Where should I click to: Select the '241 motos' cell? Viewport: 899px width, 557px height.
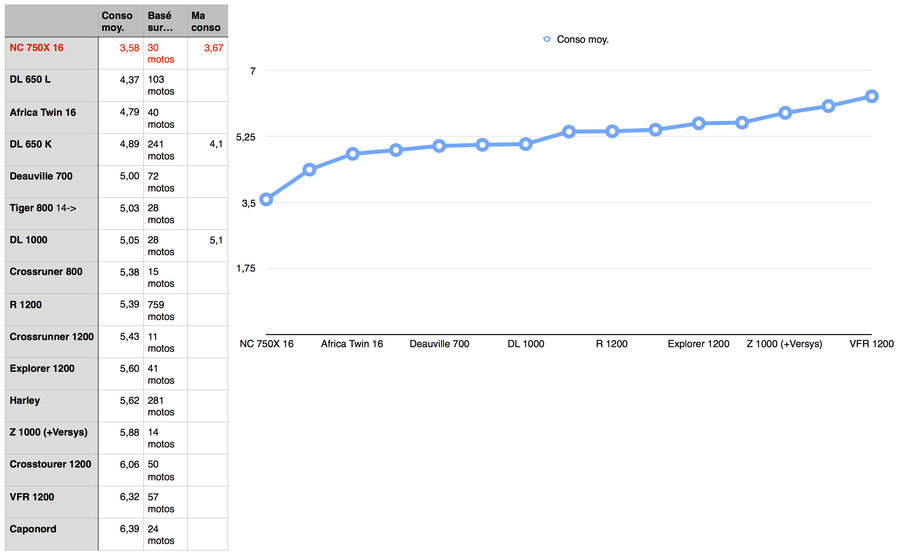tap(165, 150)
